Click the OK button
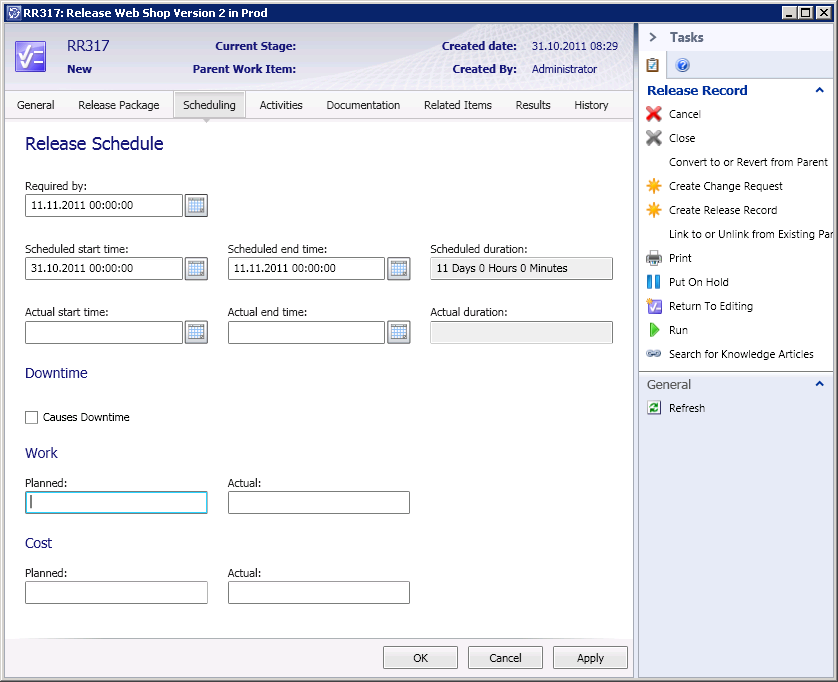 click(x=420, y=658)
